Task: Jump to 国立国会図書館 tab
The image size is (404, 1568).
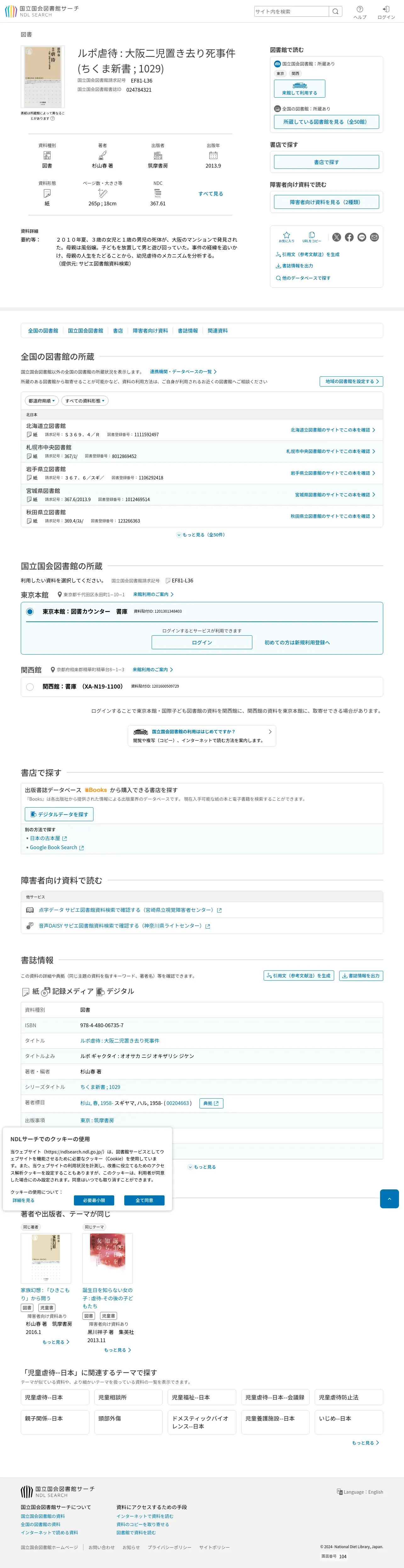Action: [x=85, y=330]
